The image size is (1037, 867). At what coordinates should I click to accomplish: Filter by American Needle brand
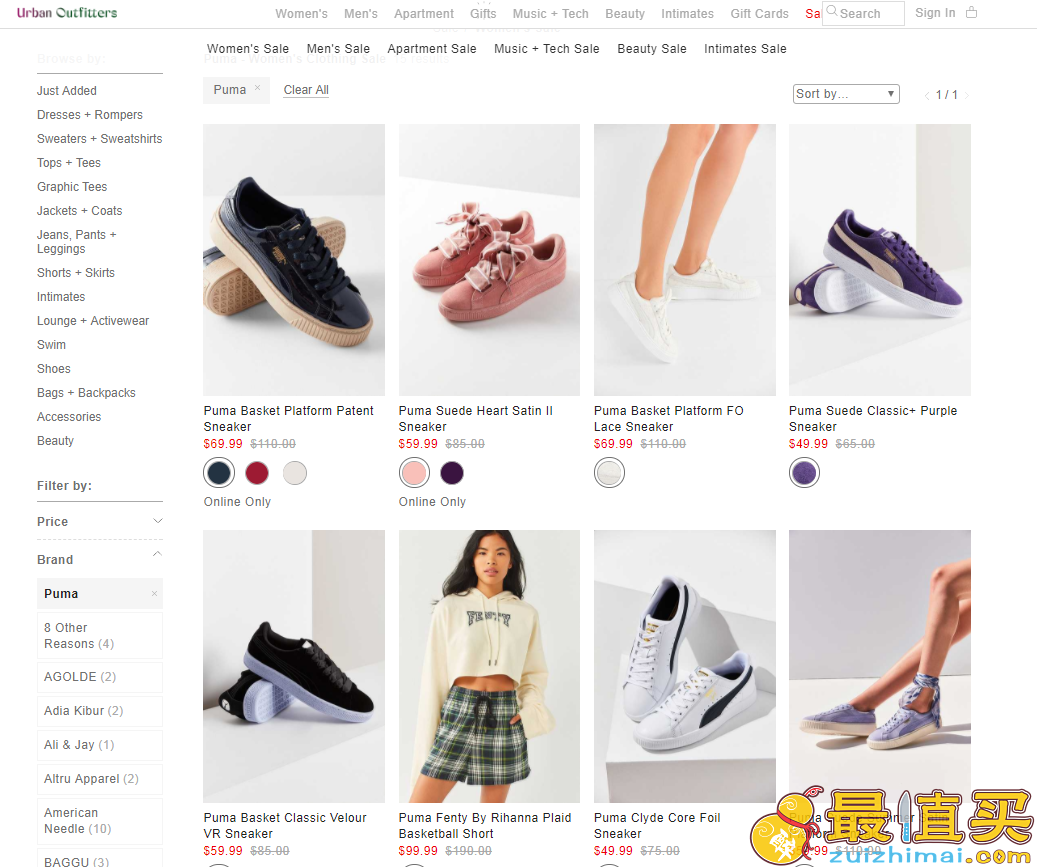pos(100,821)
